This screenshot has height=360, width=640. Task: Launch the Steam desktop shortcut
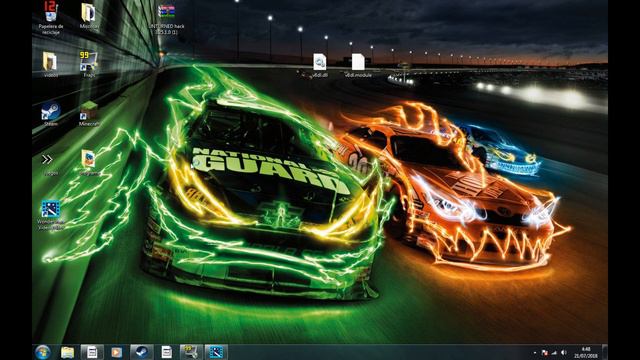coord(51,113)
